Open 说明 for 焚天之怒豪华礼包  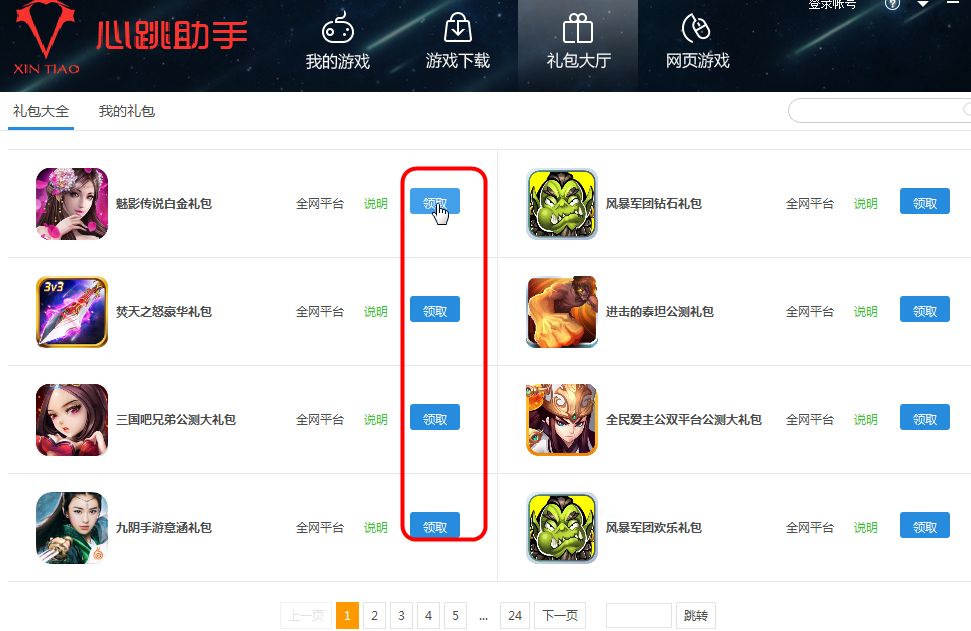click(375, 311)
